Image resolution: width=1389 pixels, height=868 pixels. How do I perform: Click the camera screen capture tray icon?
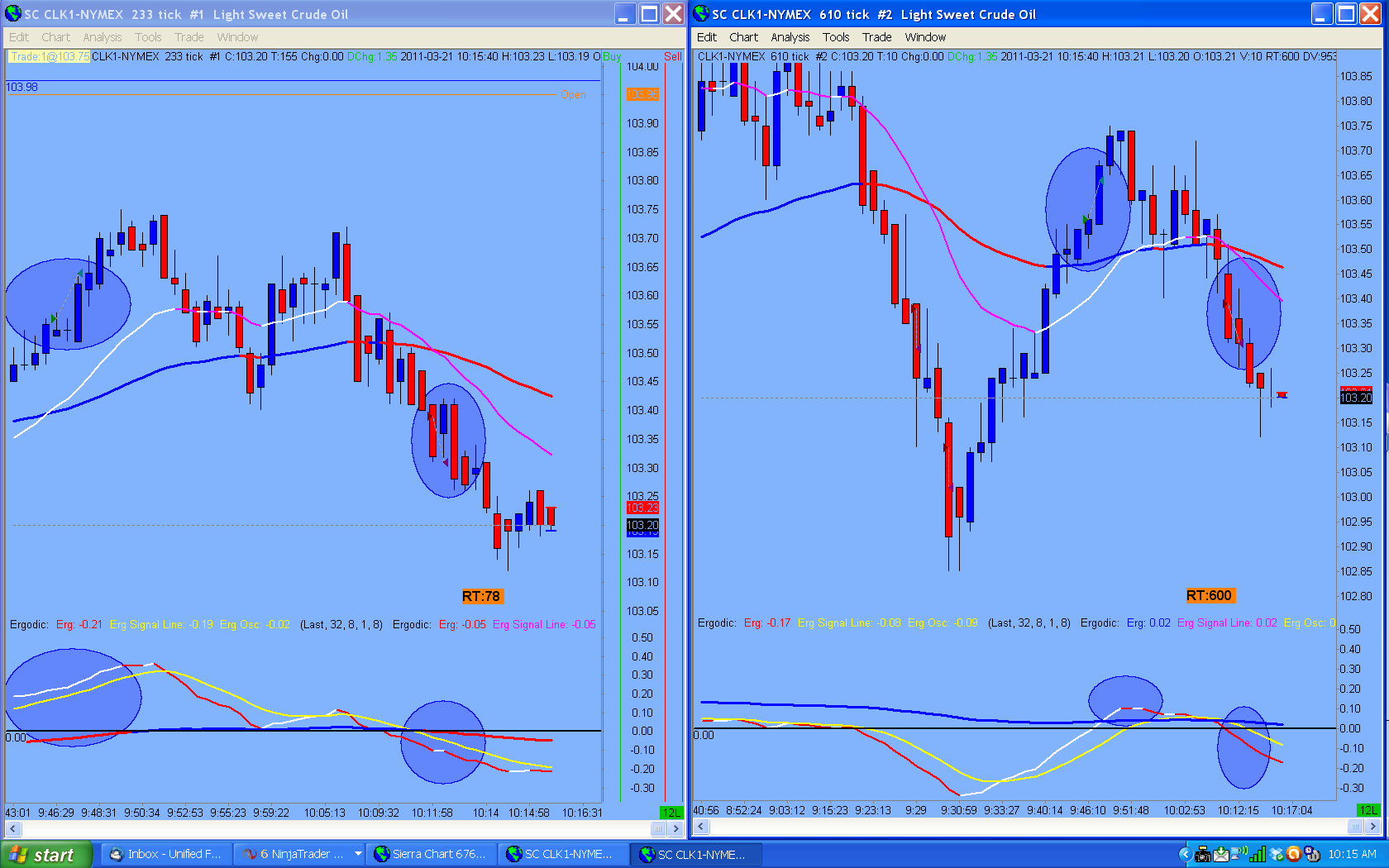1204,854
